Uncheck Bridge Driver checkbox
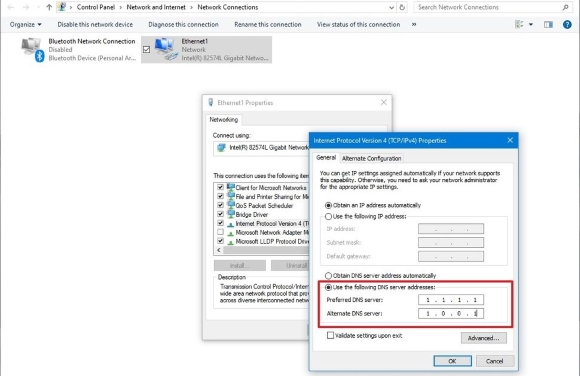Viewport: 580px width, 376px height. point(220,214)
